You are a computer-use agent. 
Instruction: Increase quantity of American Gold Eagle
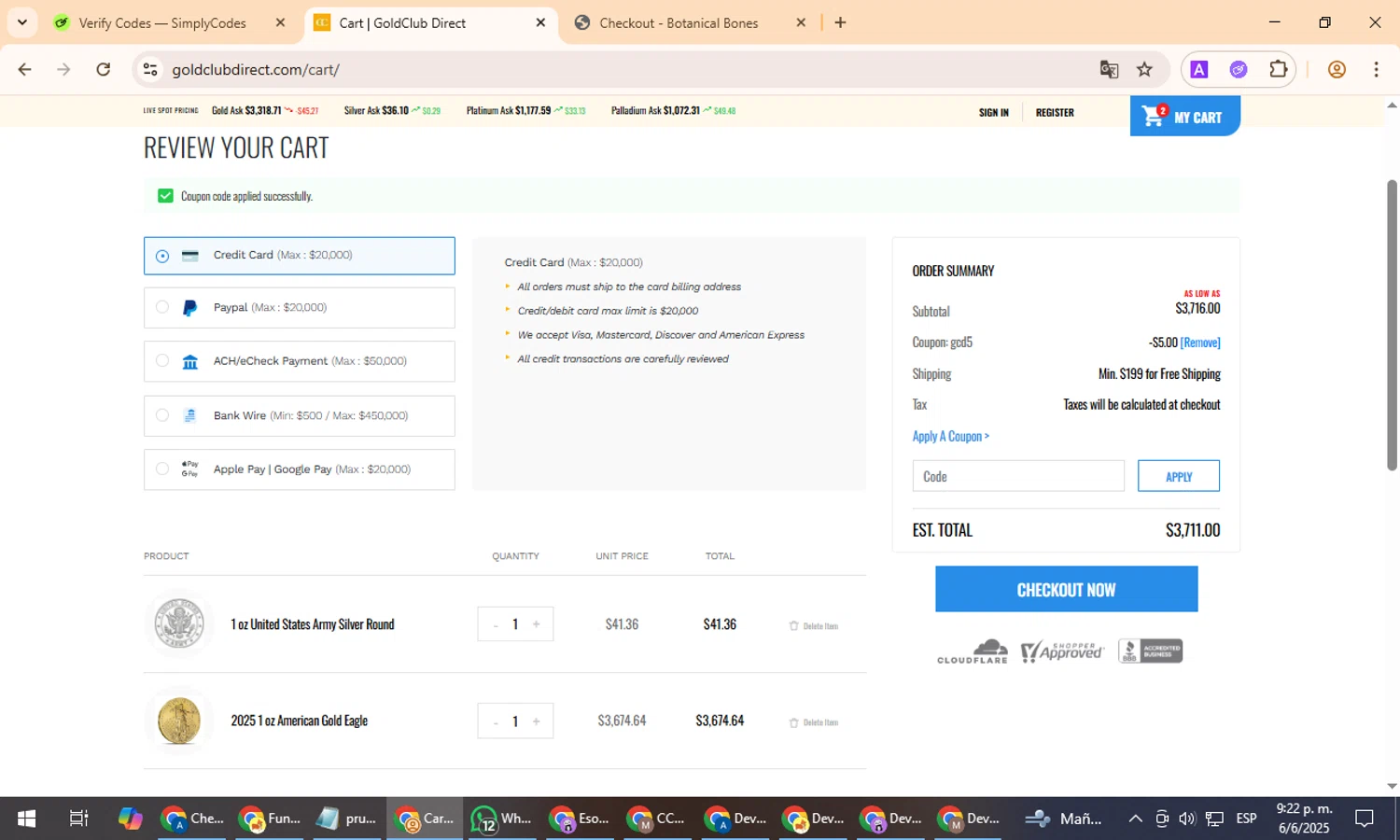(536, 721)
